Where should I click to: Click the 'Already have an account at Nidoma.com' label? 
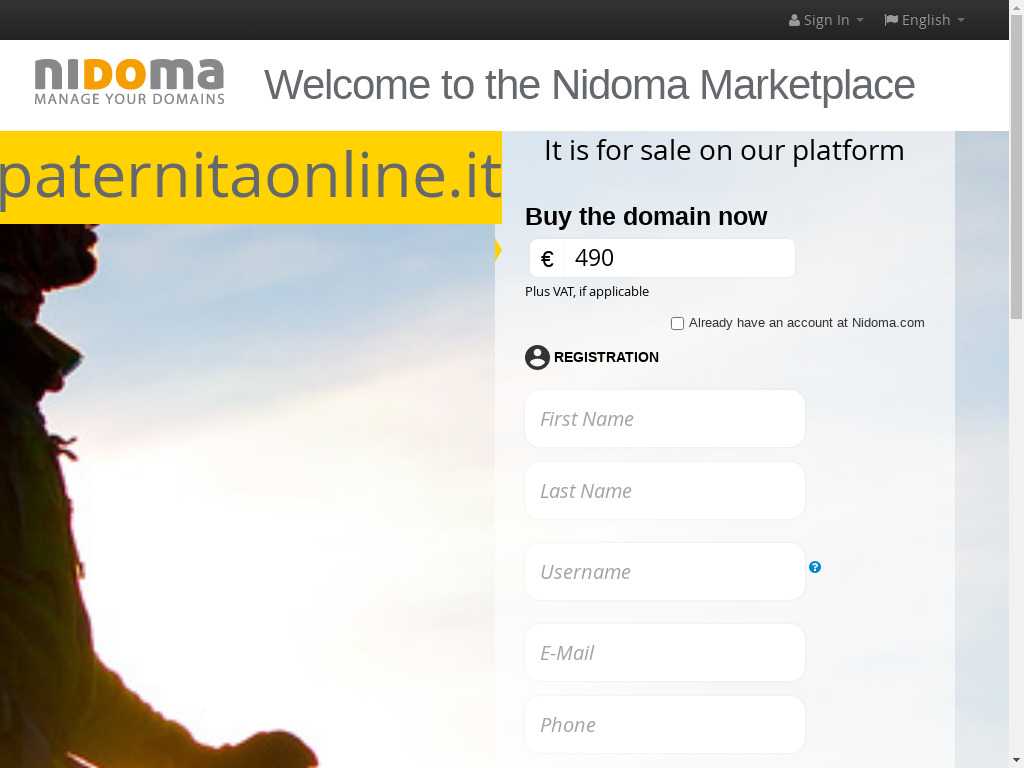[806, 323]
